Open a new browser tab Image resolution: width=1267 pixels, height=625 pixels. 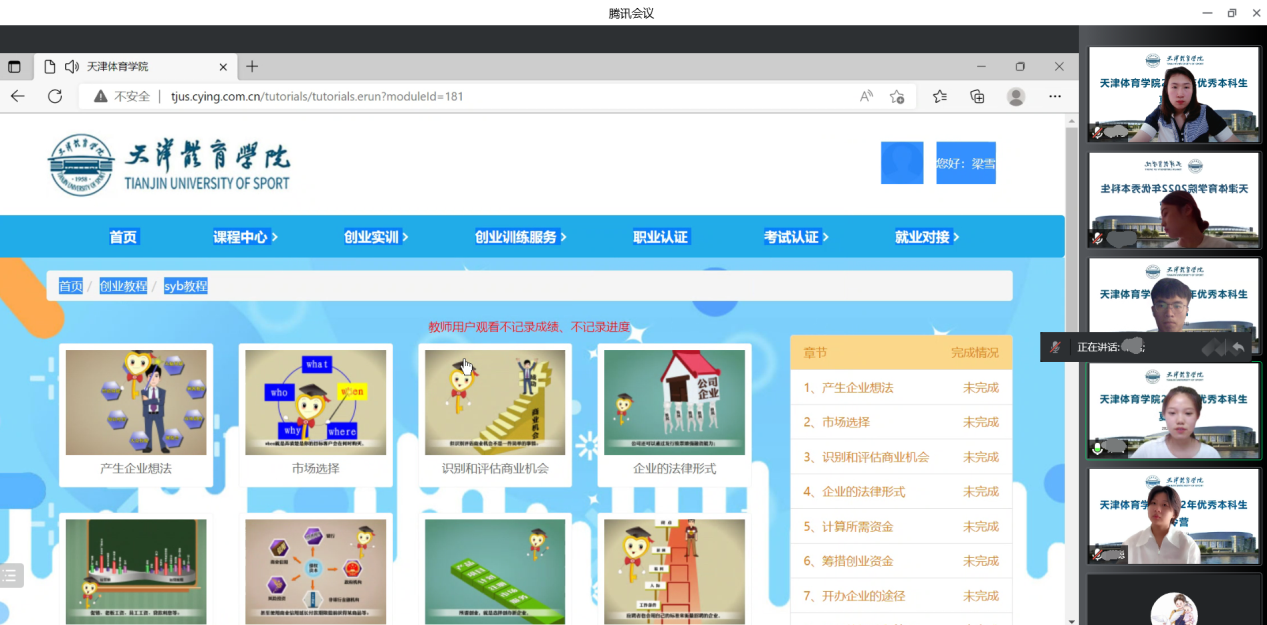(x=252, y=67)
